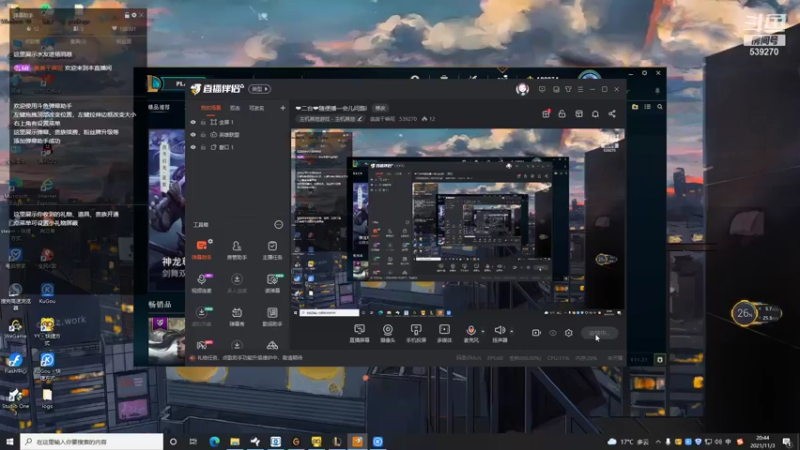Open the hamburger menu in title bar
Screen dimensions: 800x450
pos(580,89)
